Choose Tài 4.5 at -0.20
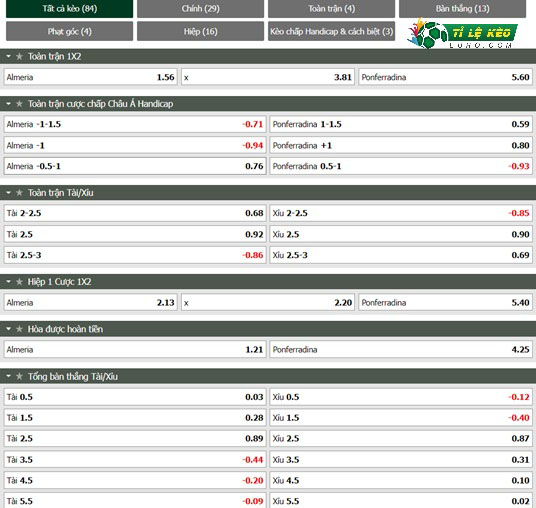 [135, 480]
